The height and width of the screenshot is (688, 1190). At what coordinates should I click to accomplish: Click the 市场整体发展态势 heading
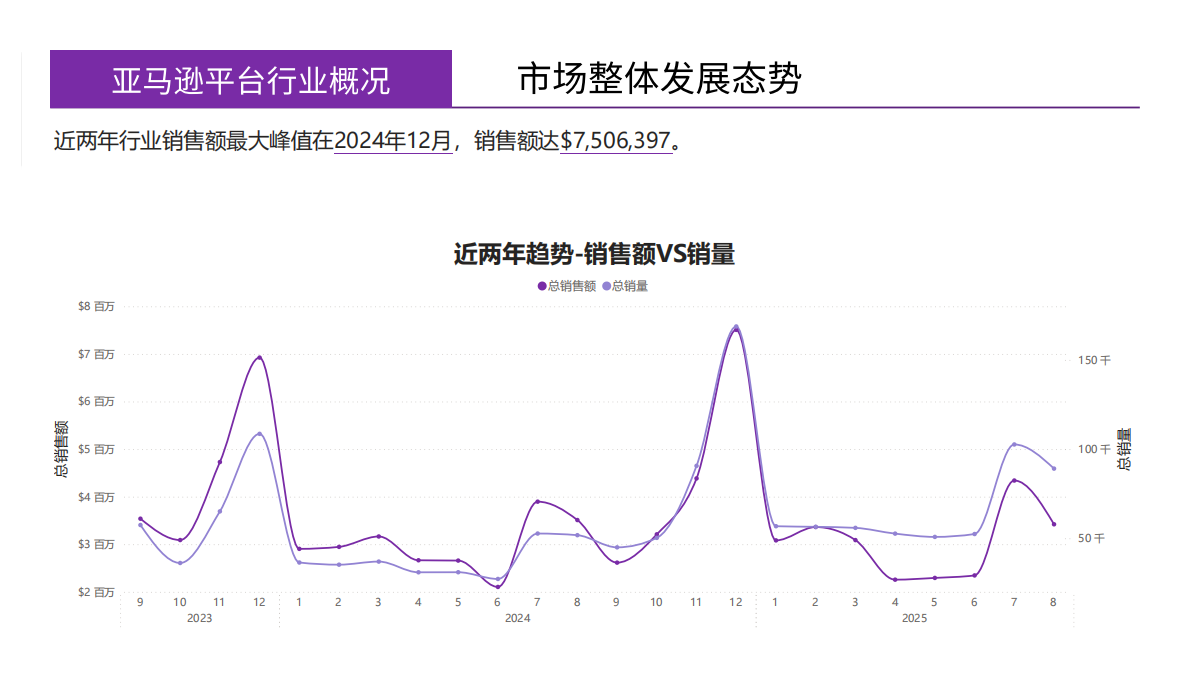[660, 79]
